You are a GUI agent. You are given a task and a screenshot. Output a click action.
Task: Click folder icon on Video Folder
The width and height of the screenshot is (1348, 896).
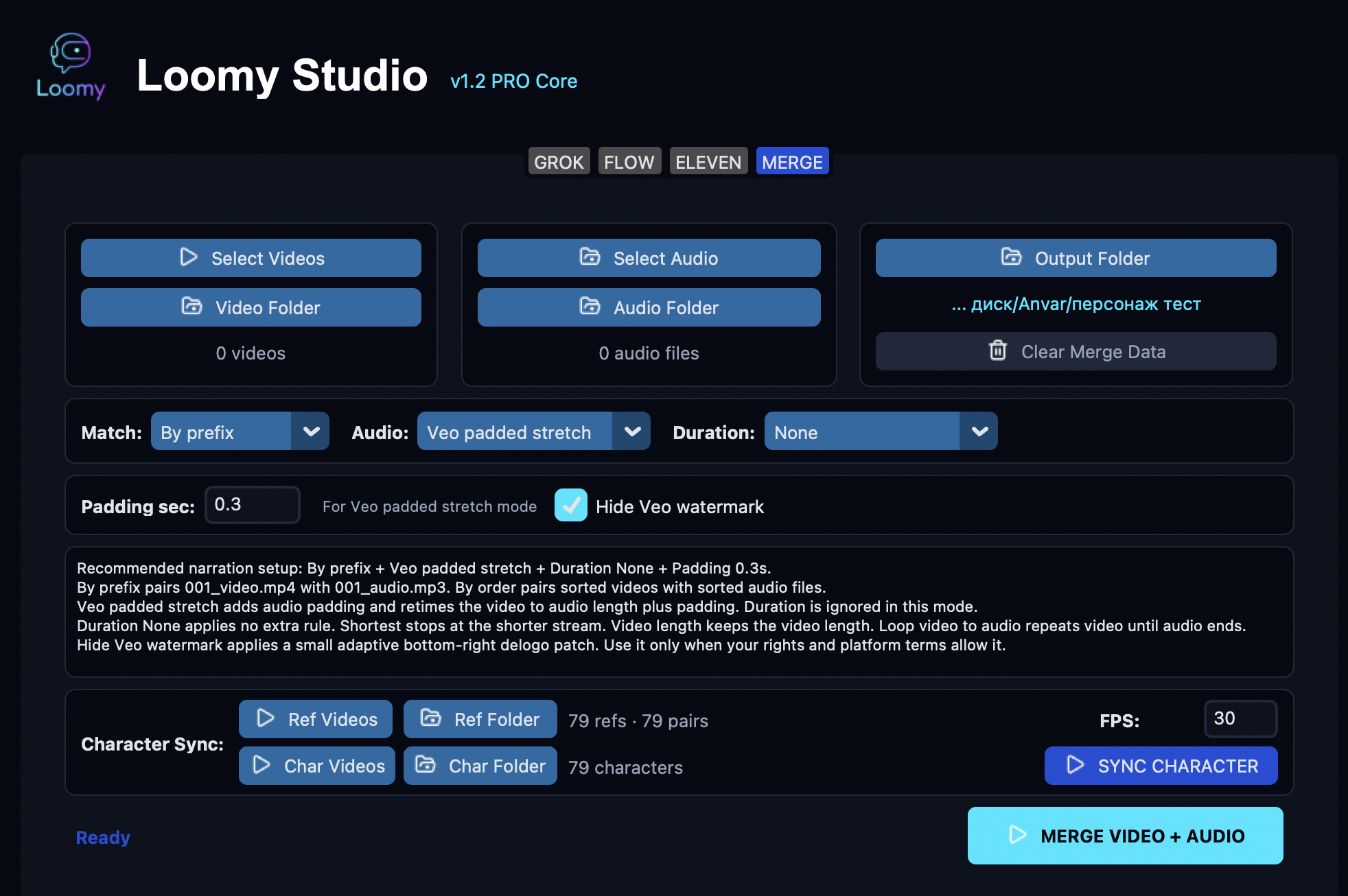tap(191, 306)
